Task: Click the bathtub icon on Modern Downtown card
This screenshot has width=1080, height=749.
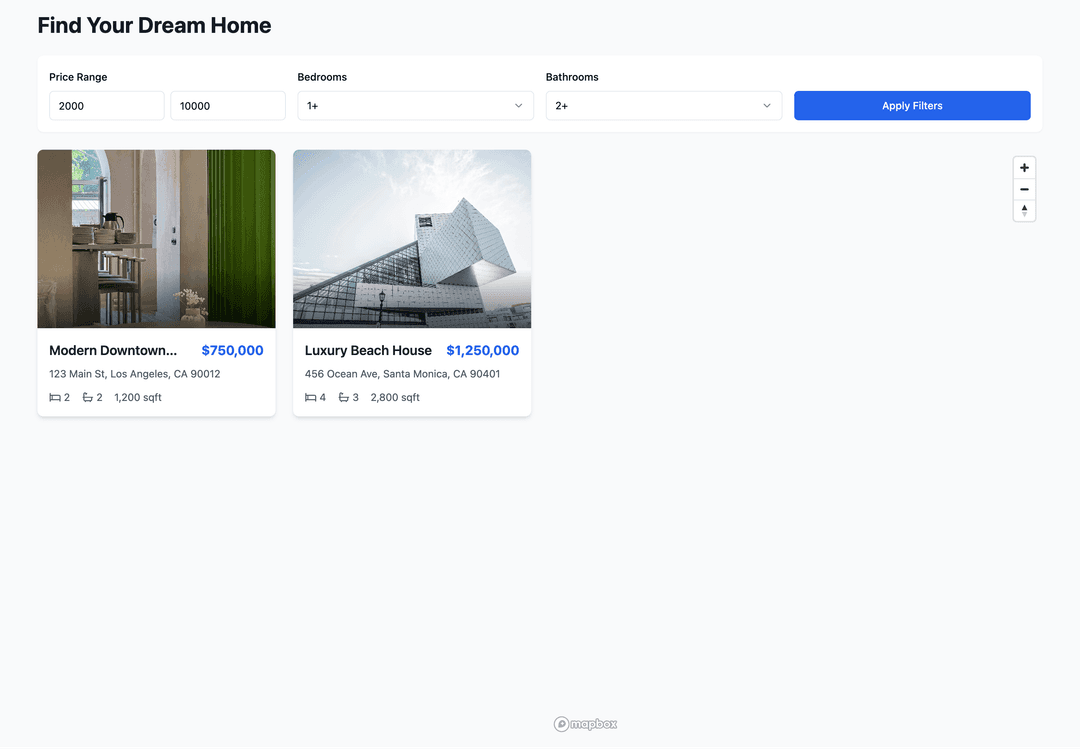Action: pyautogui.click(x=87, y=397)
